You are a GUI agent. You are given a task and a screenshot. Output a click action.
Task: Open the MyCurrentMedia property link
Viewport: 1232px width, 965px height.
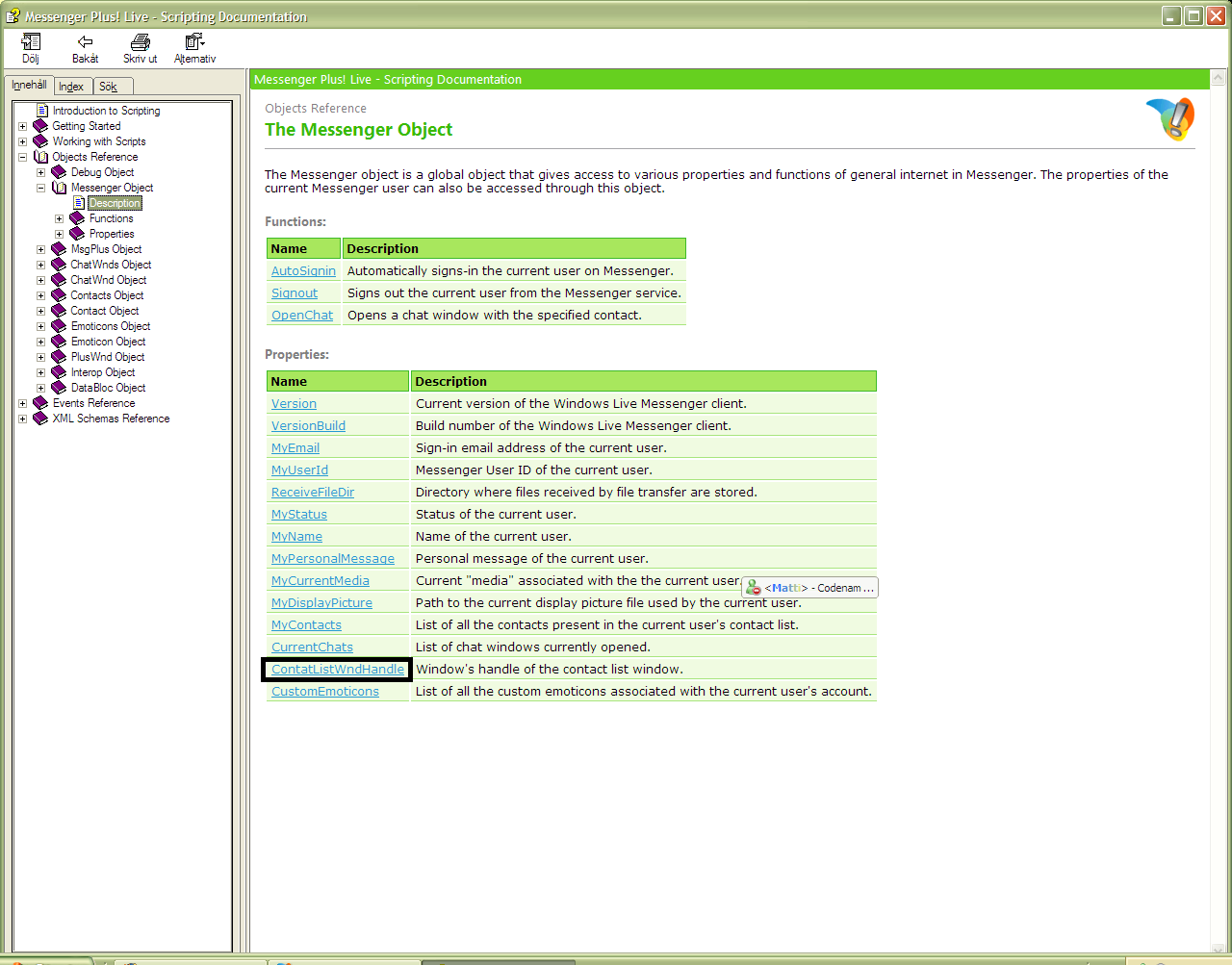pyautogui.click(x=321, y=581)
